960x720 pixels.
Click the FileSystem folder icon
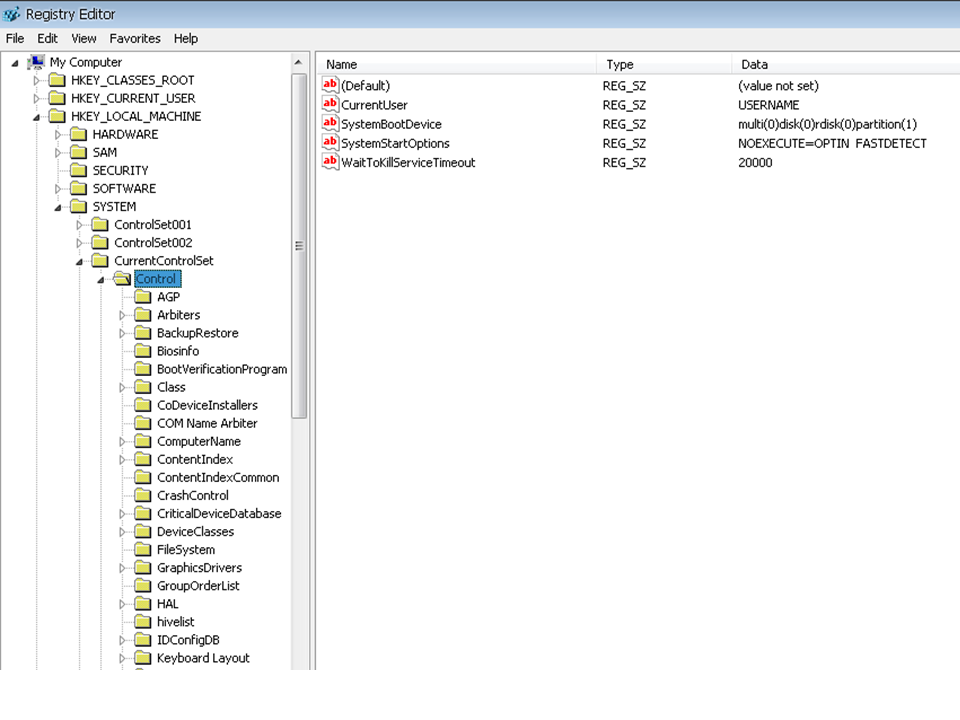[x=143, y=549]
